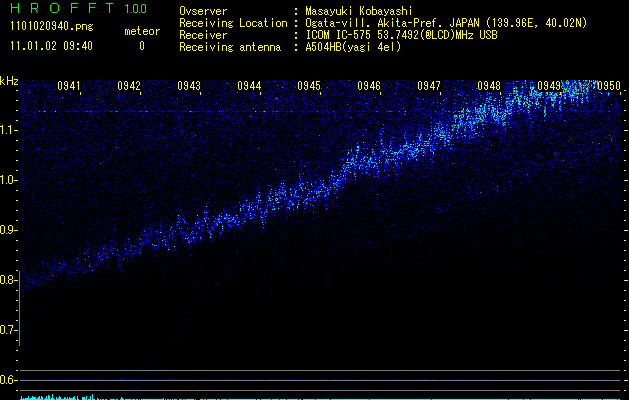This screenshot has height=400, width=629.
Task: Click the kHz axis unit label
Action: tap(9, 81)
